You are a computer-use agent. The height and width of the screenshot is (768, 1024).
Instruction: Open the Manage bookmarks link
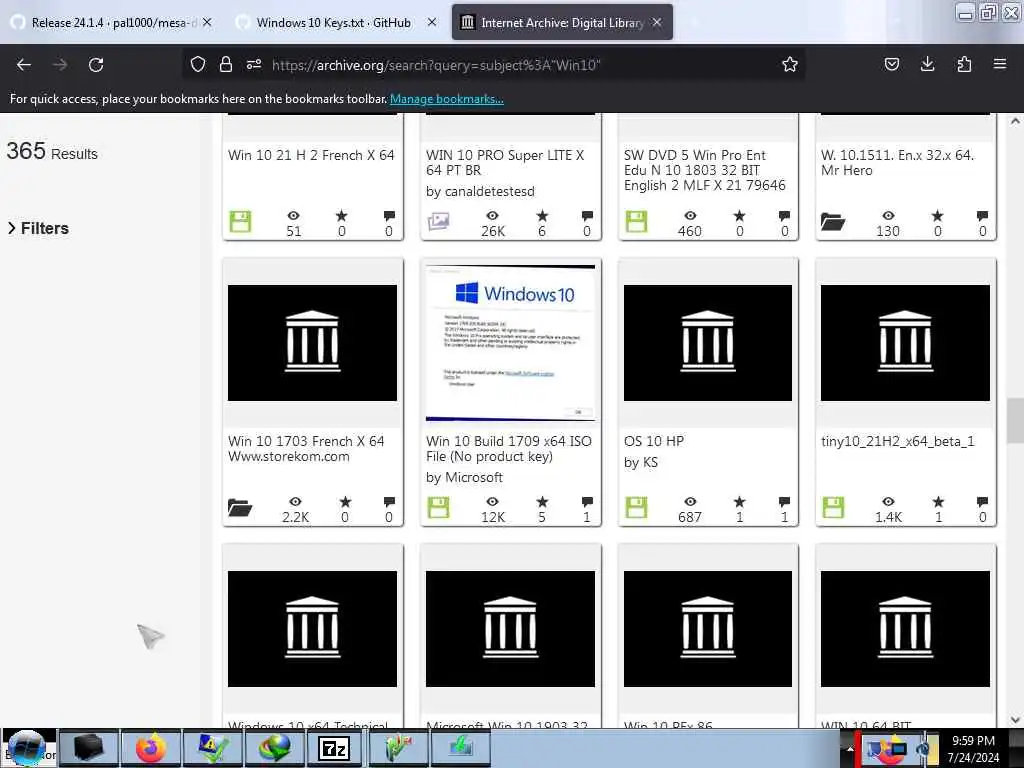click(x=447, y=99)
